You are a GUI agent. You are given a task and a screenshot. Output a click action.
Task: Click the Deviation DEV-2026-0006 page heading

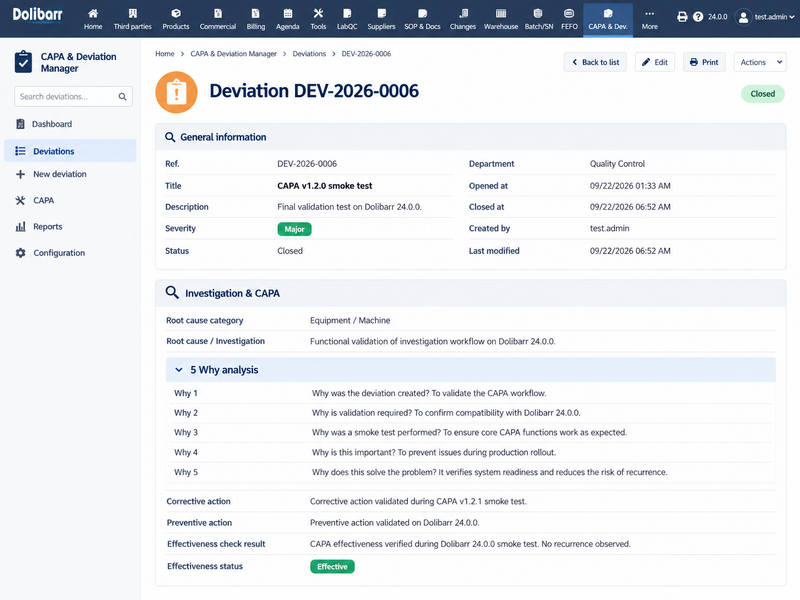click(x=314, y=91)
